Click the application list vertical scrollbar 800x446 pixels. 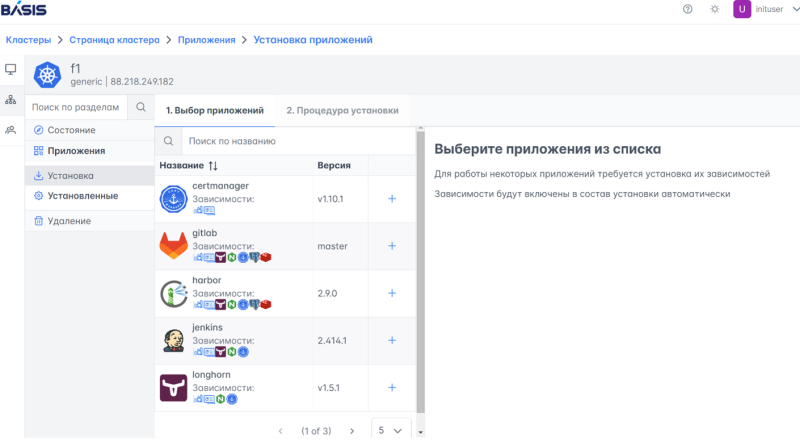click(x=420, y=280)
